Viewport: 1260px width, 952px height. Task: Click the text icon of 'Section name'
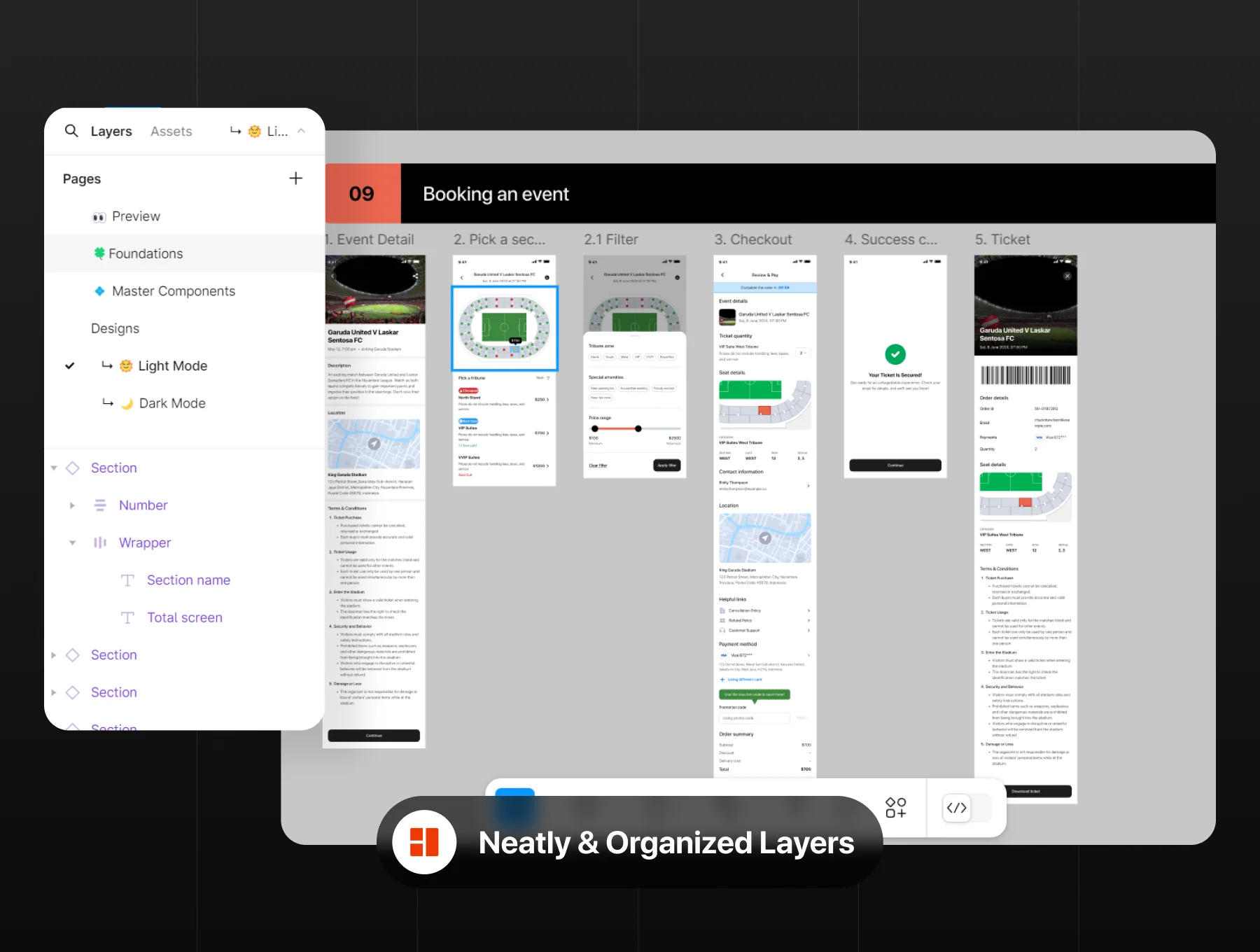[x=127, y=580]
